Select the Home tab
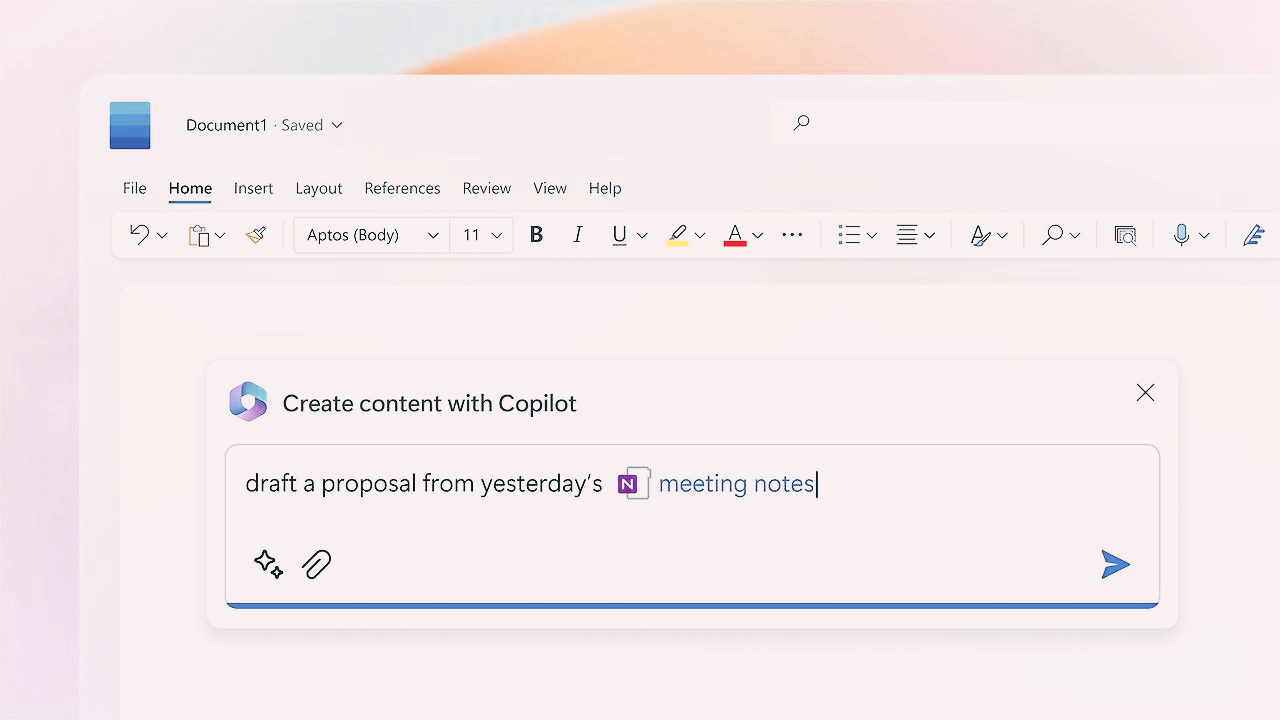The image size is (1280, 720). (x=190, y=188)
